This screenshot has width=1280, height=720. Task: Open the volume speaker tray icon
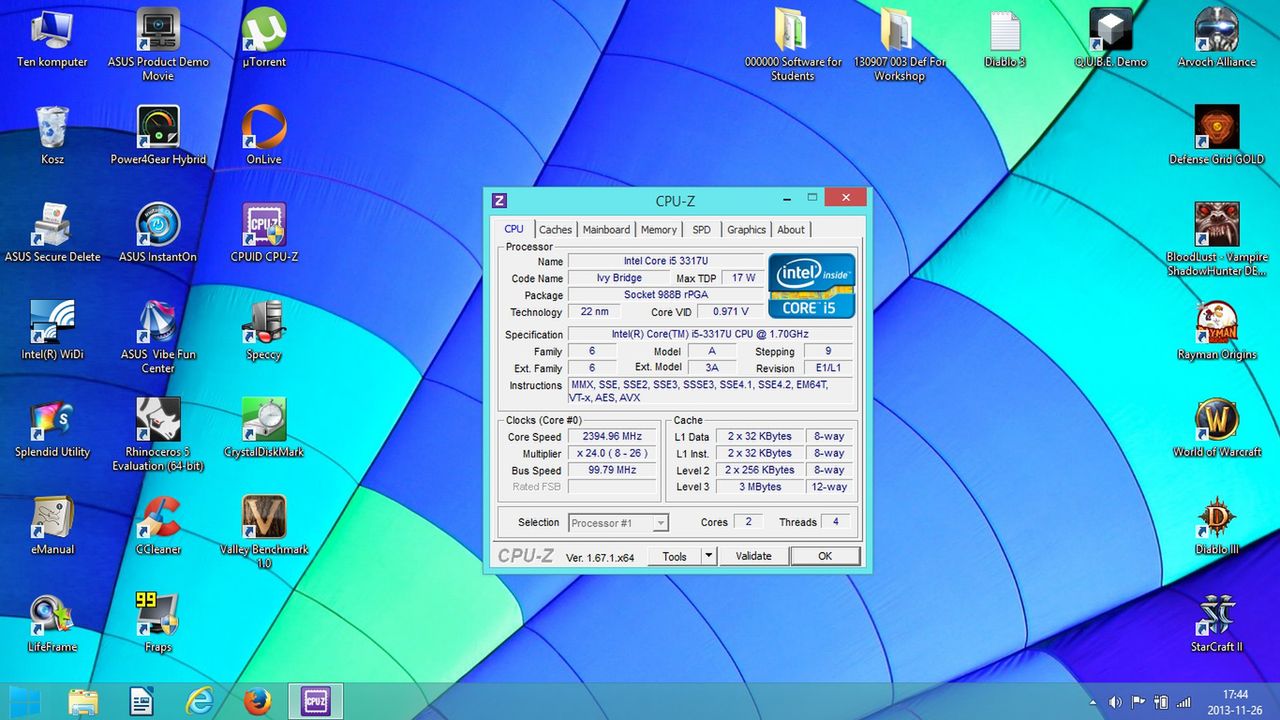tap(1116, 702)
